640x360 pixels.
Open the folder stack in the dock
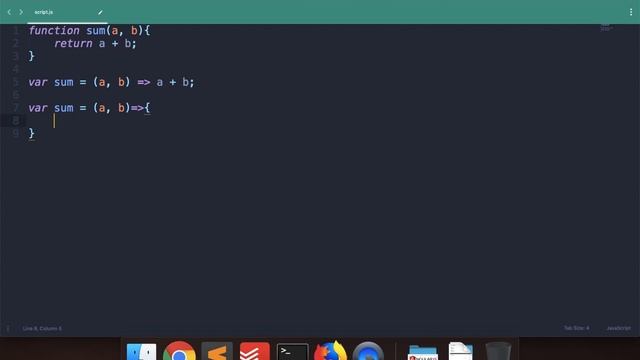(422, 352)
